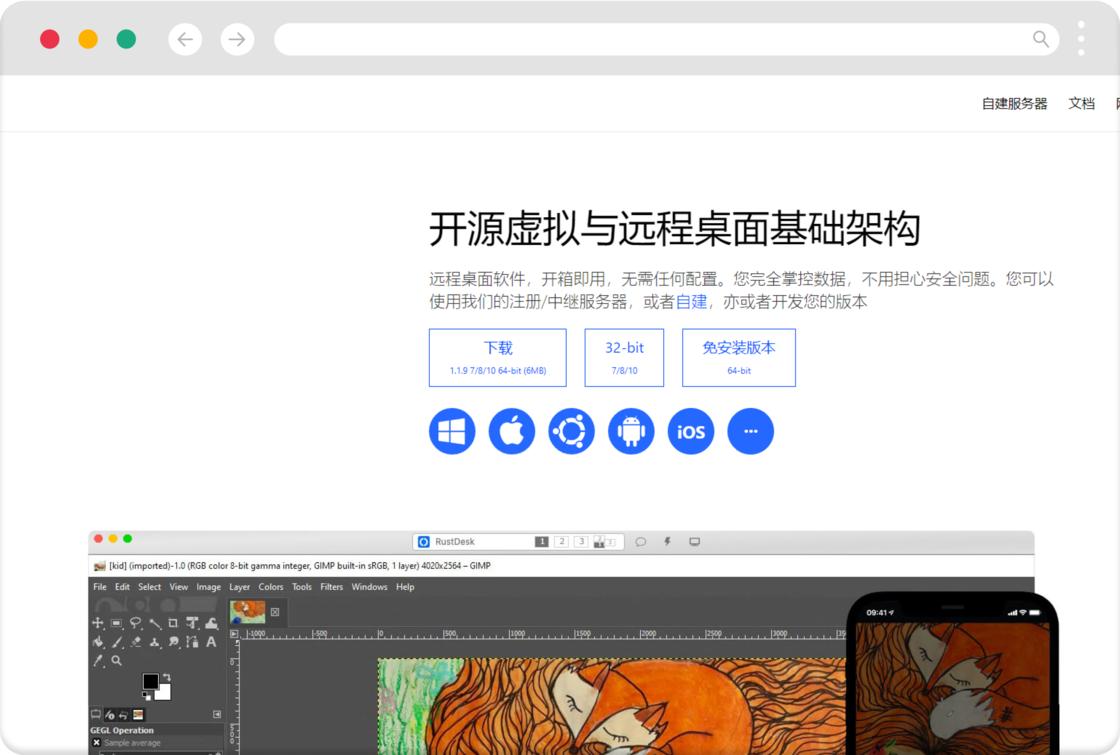Open the Apple macOS download option
1120x755 pixels.
click(x=511, y=430)
